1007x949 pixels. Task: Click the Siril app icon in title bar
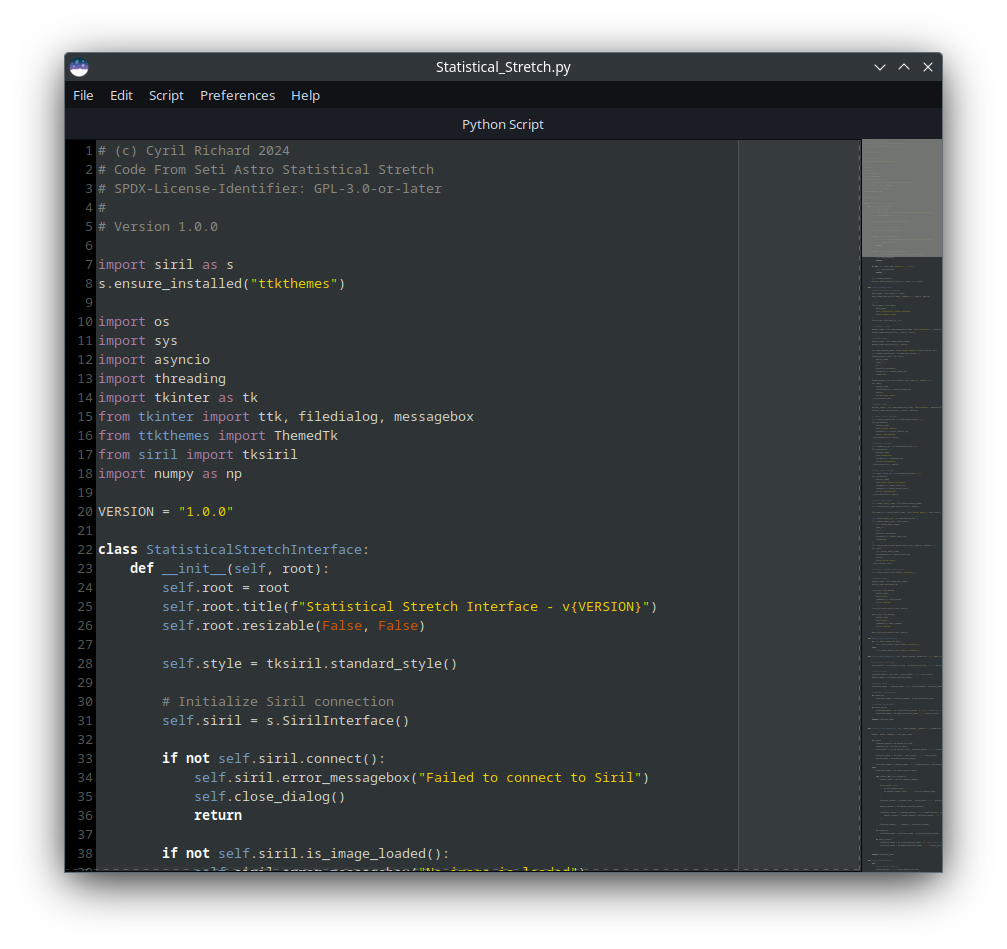79,67
